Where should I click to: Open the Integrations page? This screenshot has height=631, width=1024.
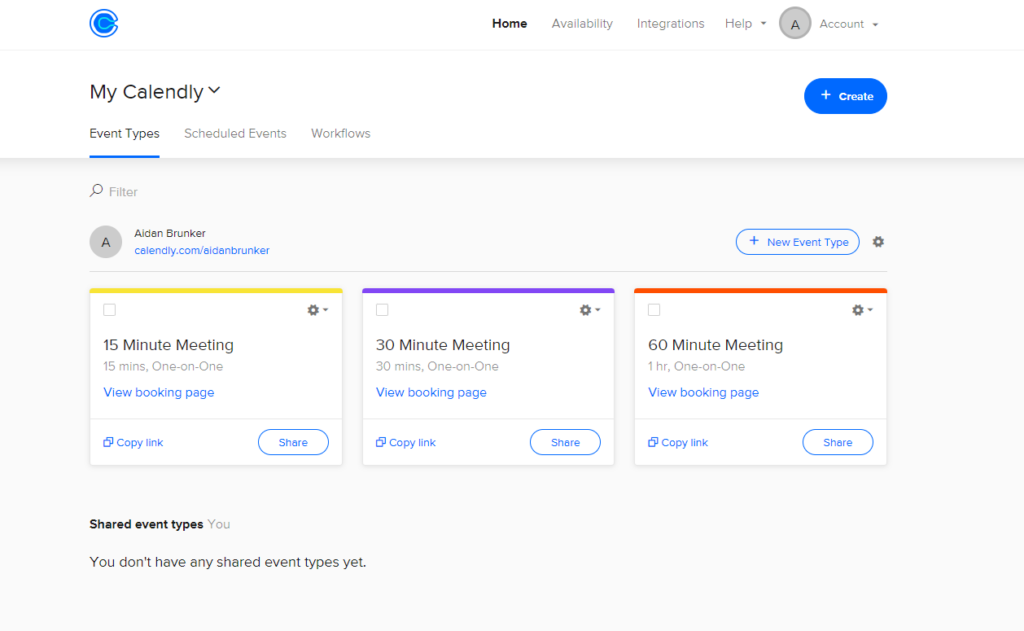[x=670, y=23]
